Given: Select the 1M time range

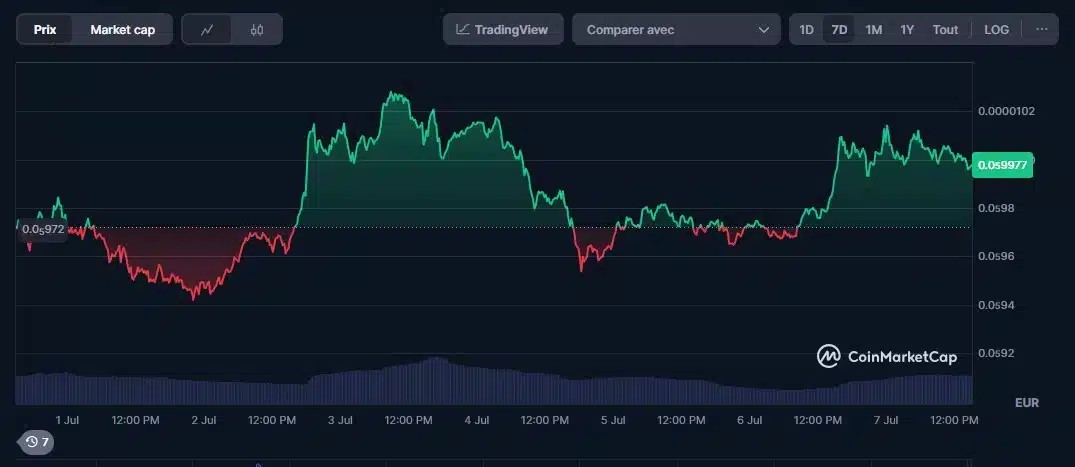Looking at the screenshot, I should [873, 29].
